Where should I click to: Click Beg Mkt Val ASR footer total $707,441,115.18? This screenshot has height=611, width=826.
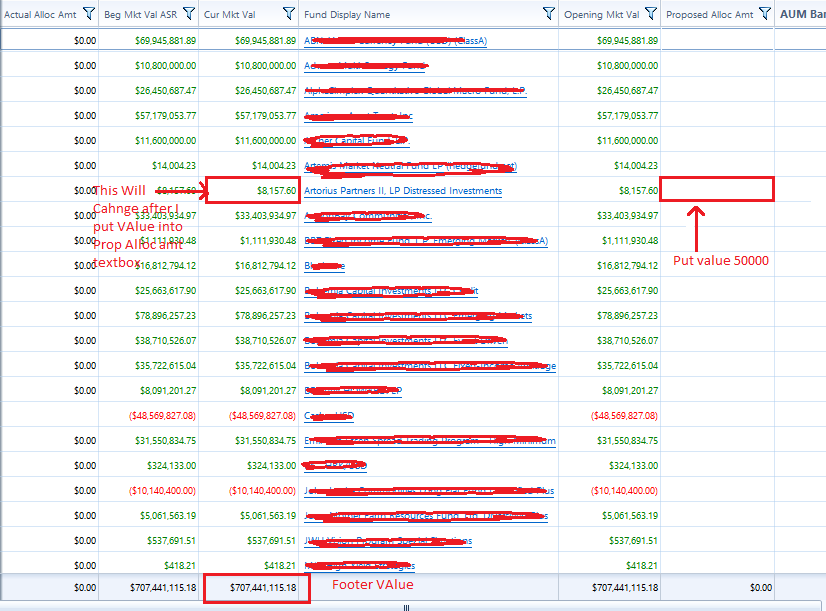(163, 588)
